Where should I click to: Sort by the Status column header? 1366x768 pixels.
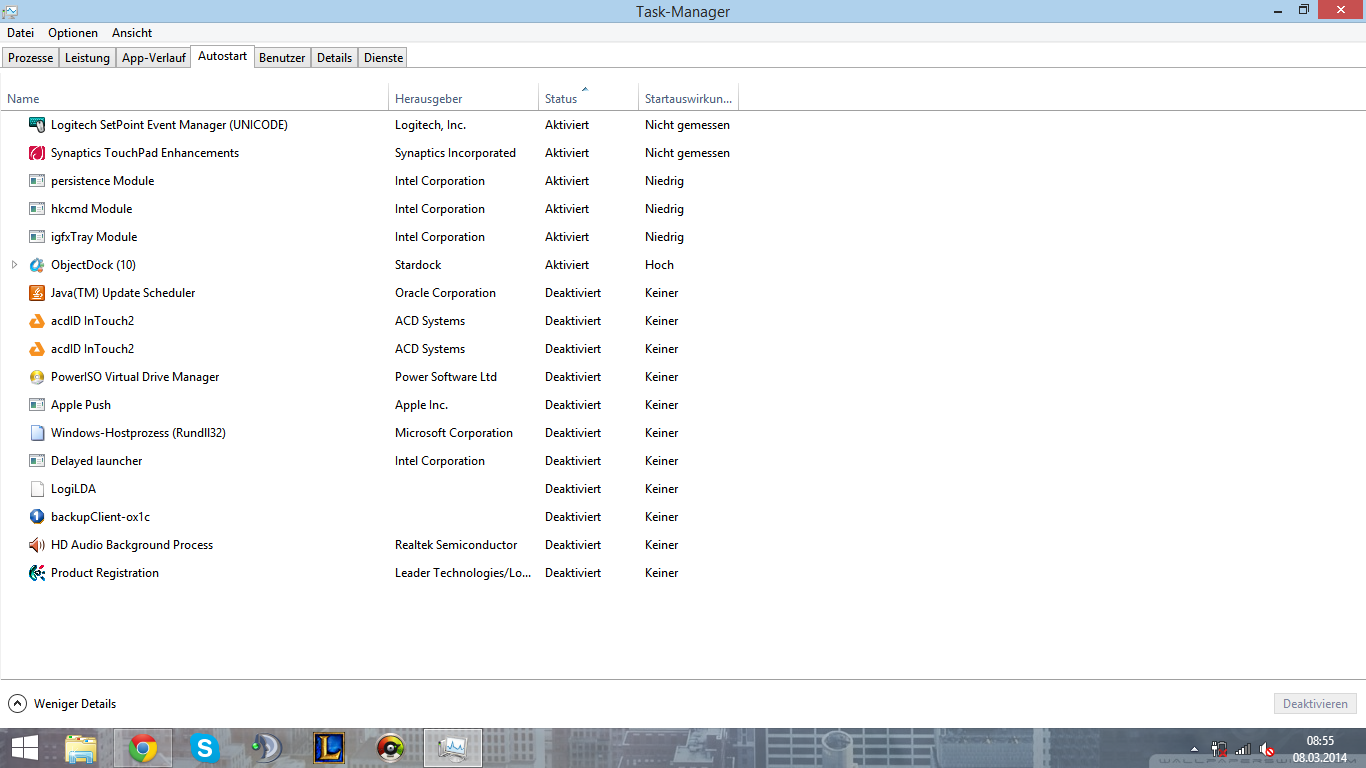click(x=588, y=99)
